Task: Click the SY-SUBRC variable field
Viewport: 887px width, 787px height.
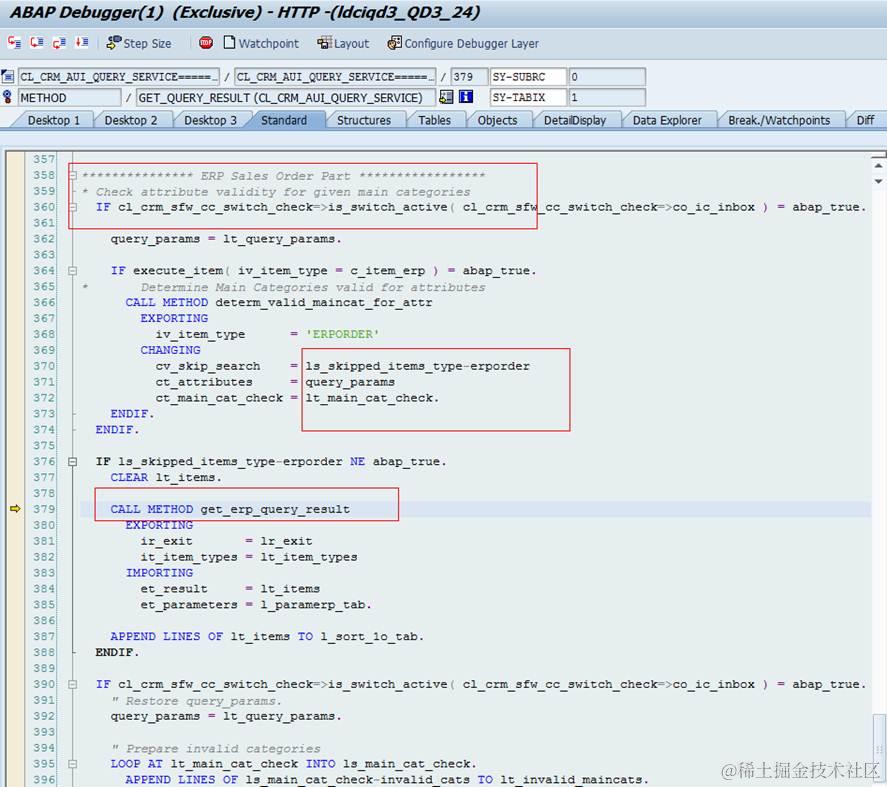Action: (x=528, y=76)
